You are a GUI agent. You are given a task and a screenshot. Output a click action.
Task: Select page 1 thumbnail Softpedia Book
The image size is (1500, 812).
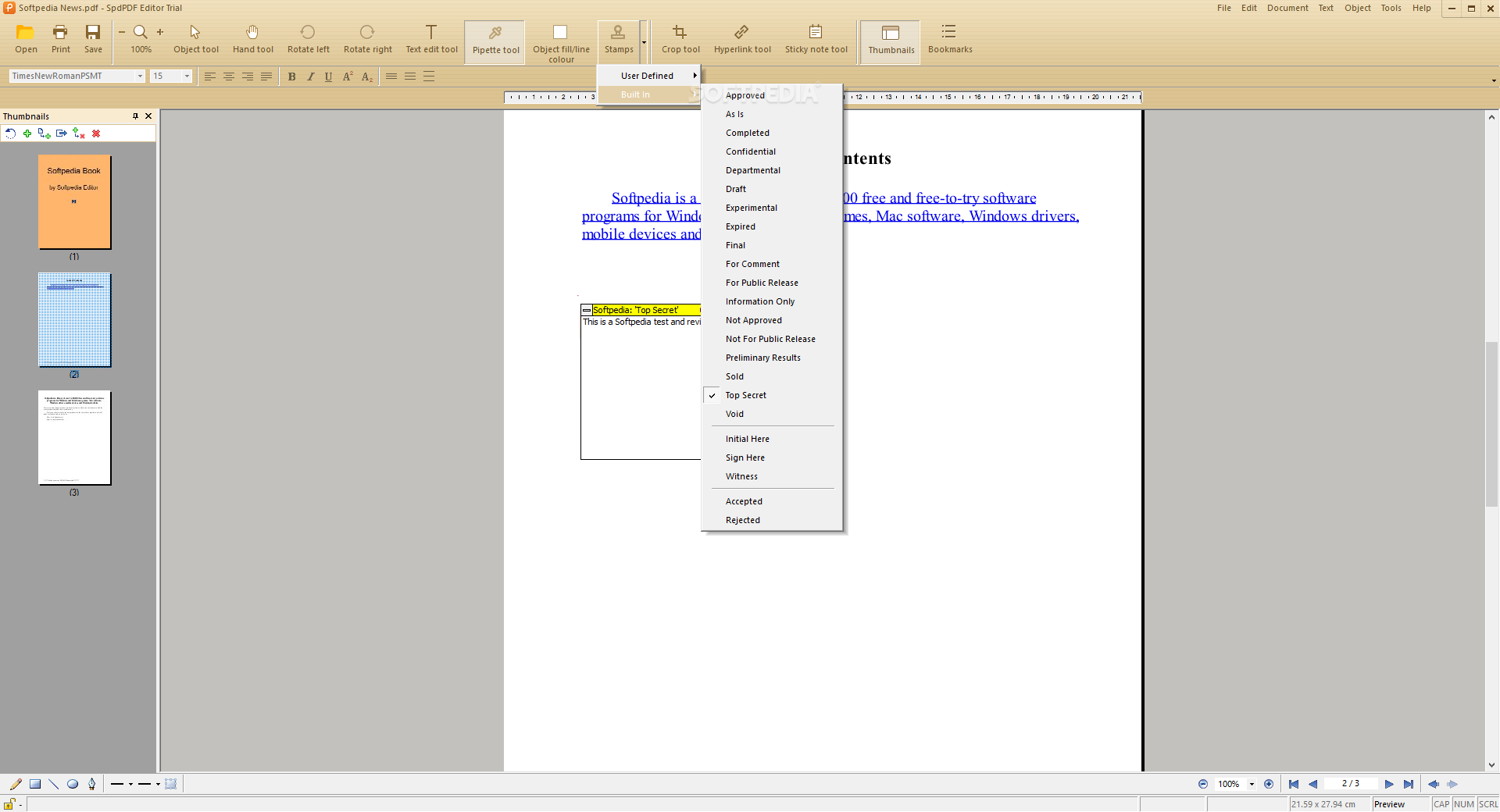pos(74,202)
